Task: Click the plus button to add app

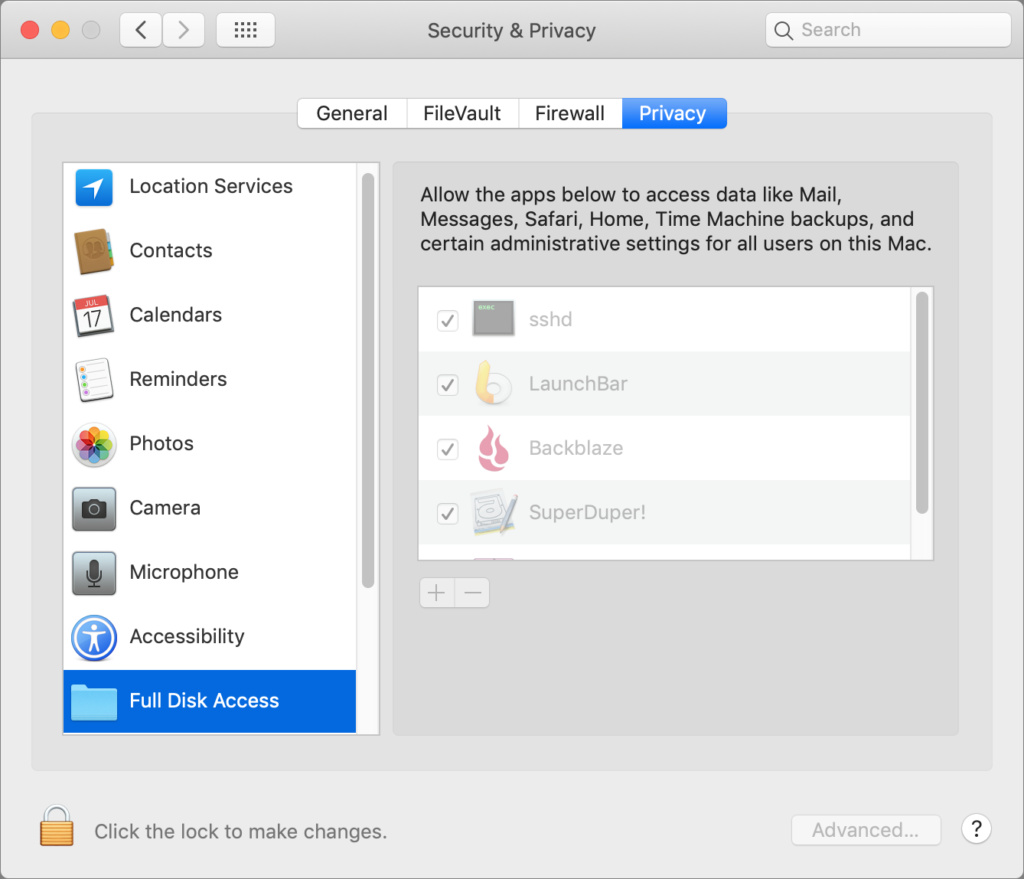Action: pyautogui.click(x=437, y=593)
